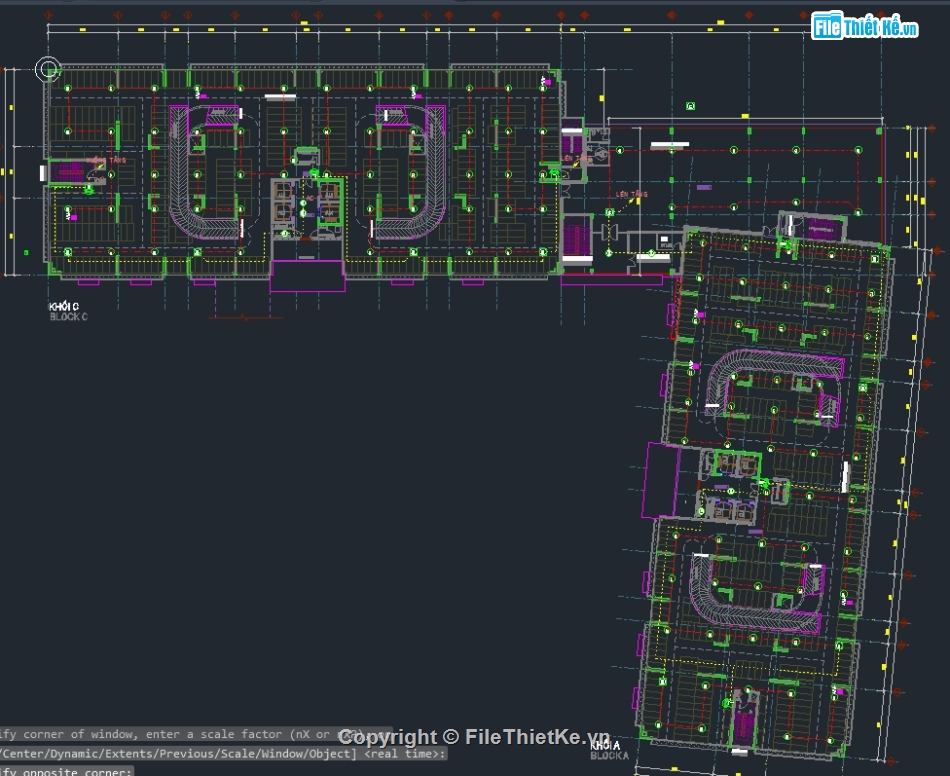Select the right U-shaped ramp in Block C
Image resolution: width=950 pixels, height=776 pixels.
408,173
